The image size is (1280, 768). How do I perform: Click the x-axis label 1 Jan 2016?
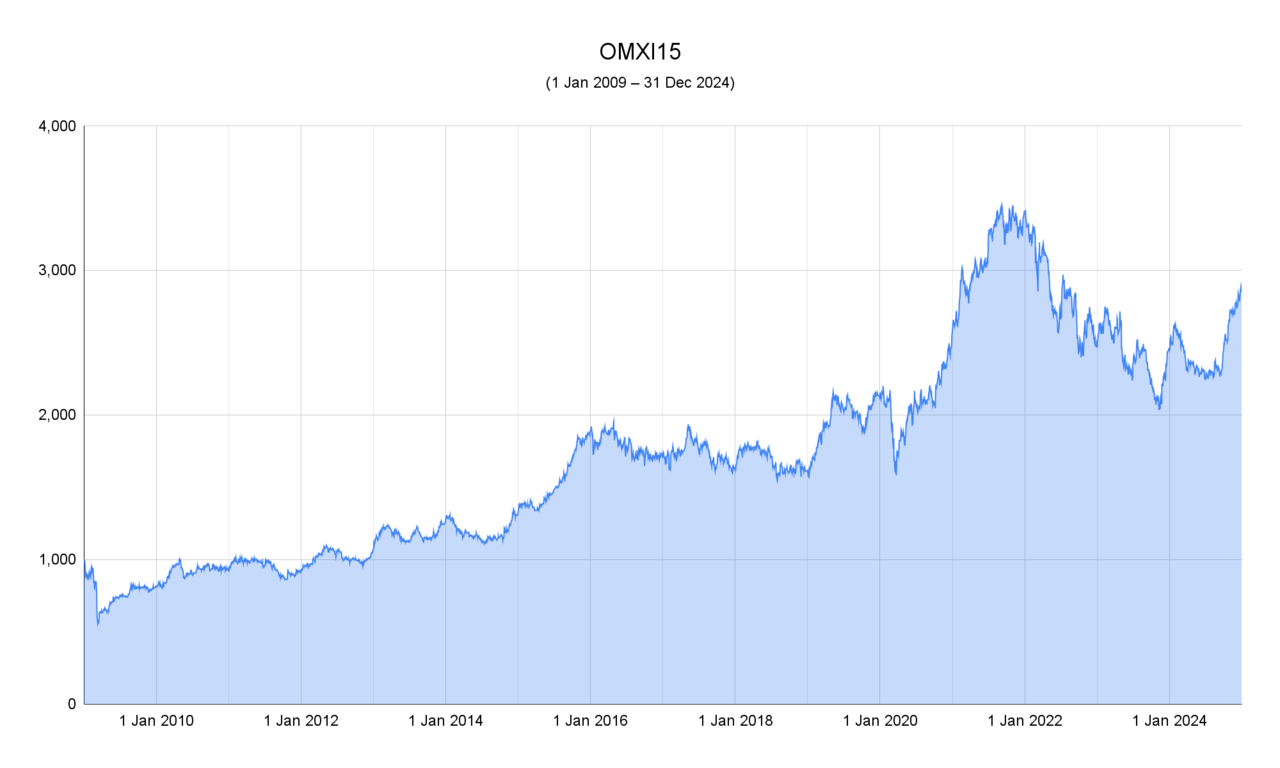590,720
